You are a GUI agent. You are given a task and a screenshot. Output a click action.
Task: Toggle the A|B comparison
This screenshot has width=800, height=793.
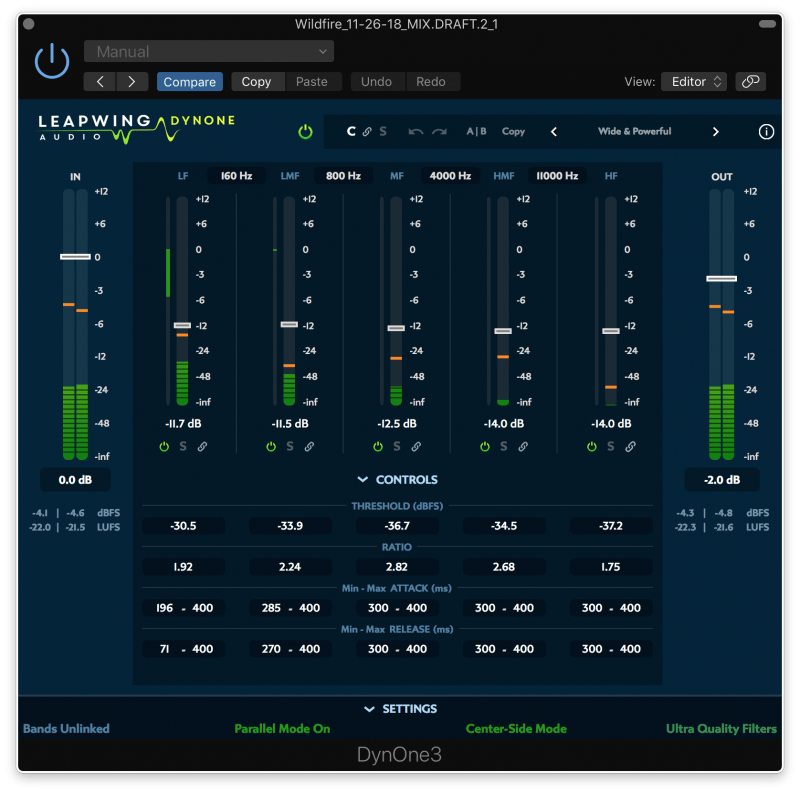coord(476,132)
